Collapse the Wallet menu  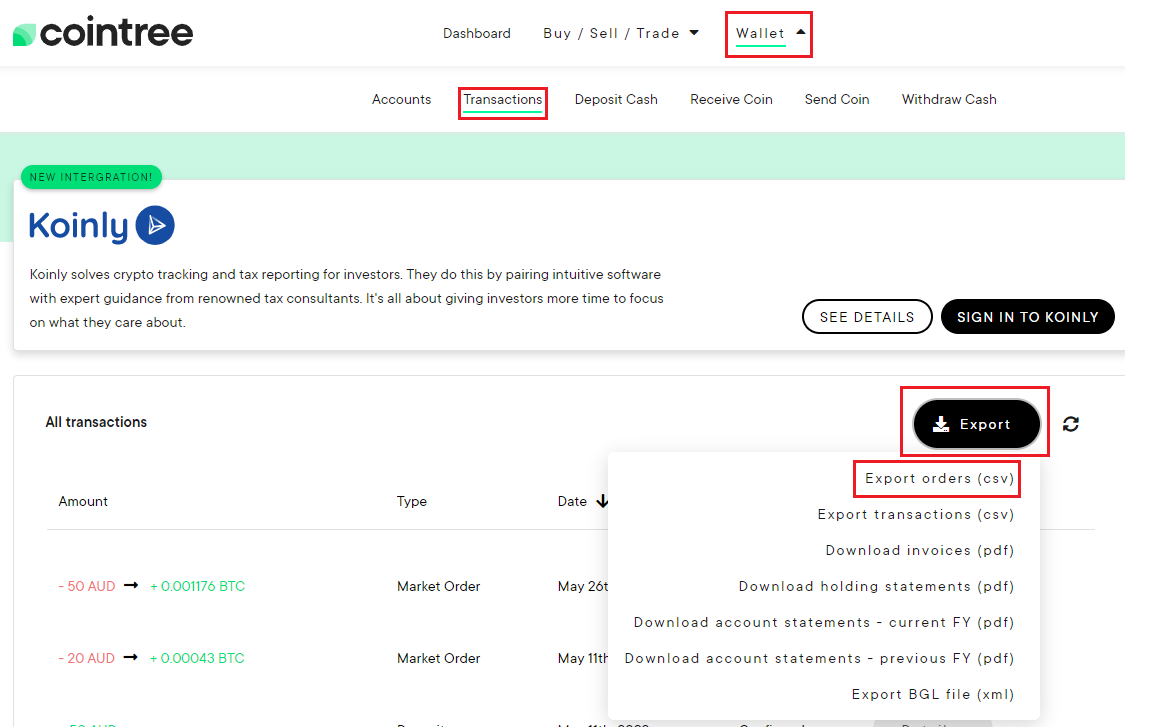[770, 33]
